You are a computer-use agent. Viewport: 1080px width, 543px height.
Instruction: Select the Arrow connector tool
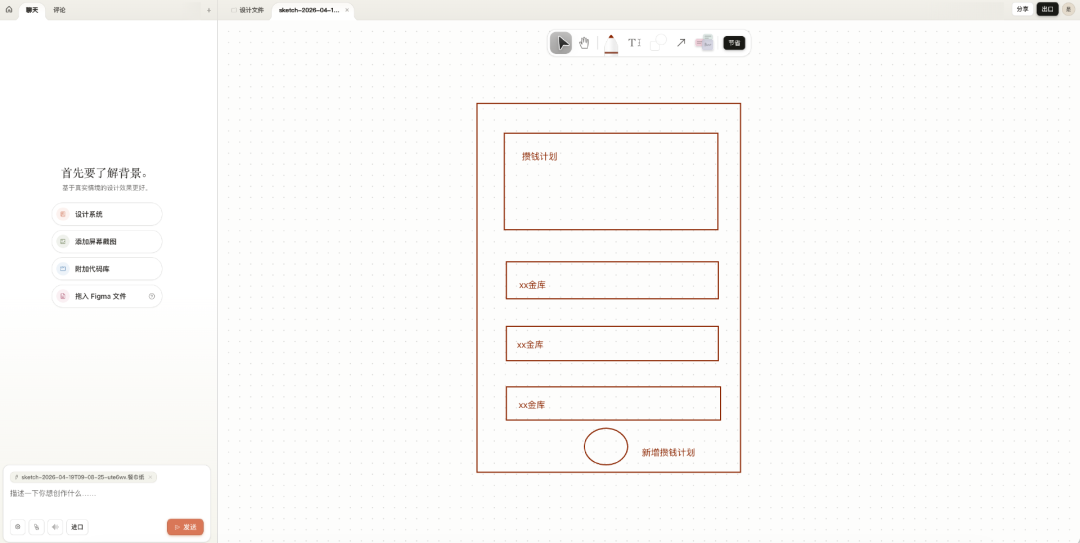pos(681,43)
